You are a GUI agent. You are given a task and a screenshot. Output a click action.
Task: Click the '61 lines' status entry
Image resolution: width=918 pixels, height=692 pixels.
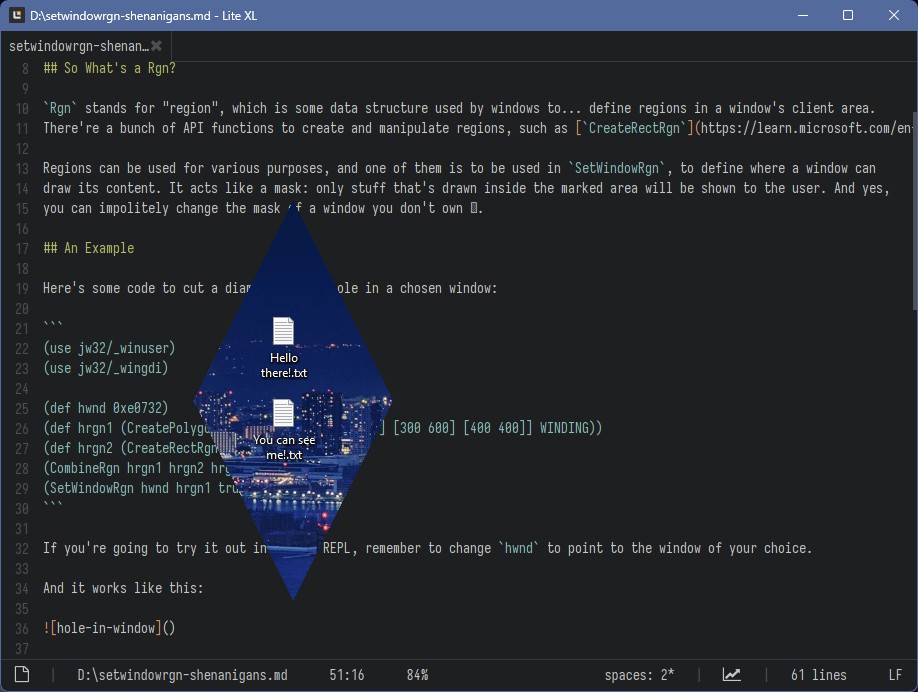tap(818, 675)
